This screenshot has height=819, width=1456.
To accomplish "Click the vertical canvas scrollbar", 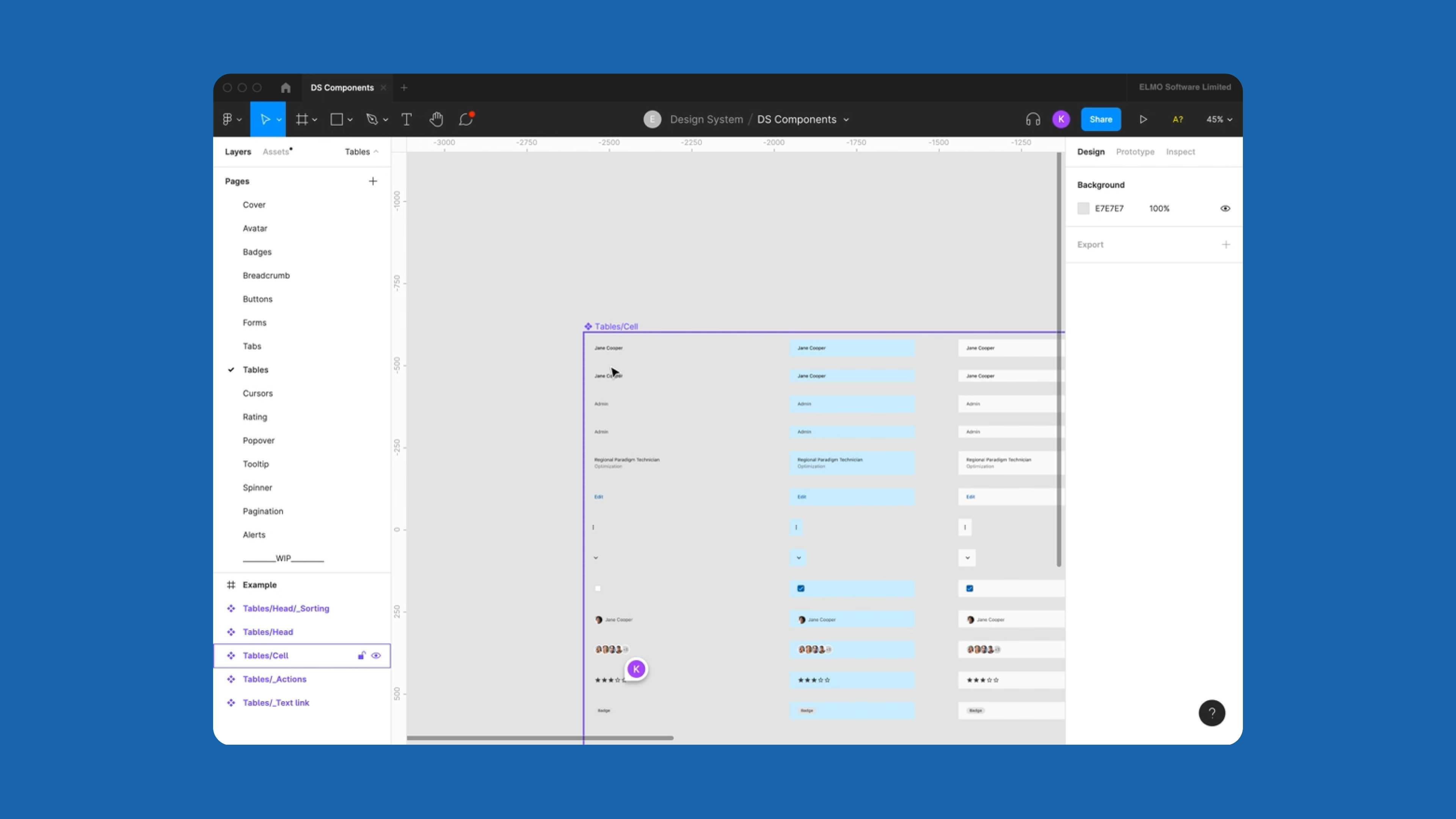I will [x=1059, y=359].
